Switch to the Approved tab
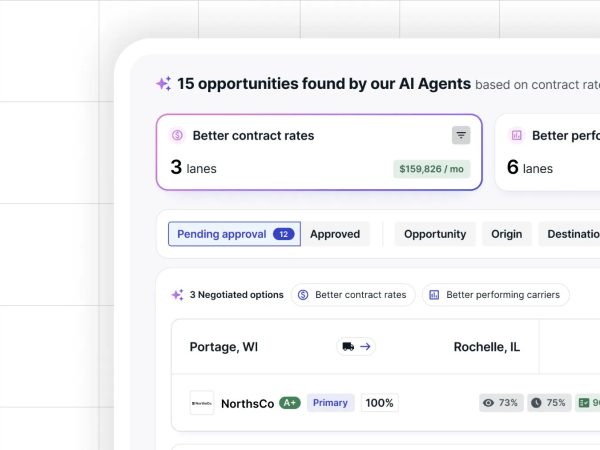The width and height of the screenshot is (600, 450). (335, 234)
